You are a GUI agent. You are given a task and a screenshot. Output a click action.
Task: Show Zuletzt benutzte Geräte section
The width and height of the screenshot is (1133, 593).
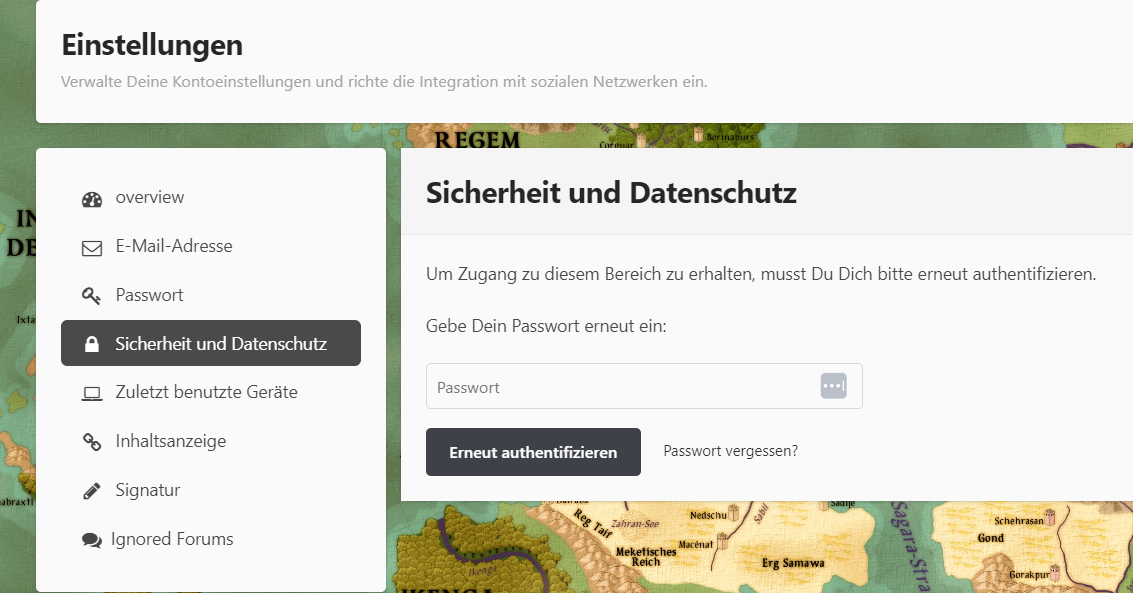pyautogui.click(x=206, y=392)
